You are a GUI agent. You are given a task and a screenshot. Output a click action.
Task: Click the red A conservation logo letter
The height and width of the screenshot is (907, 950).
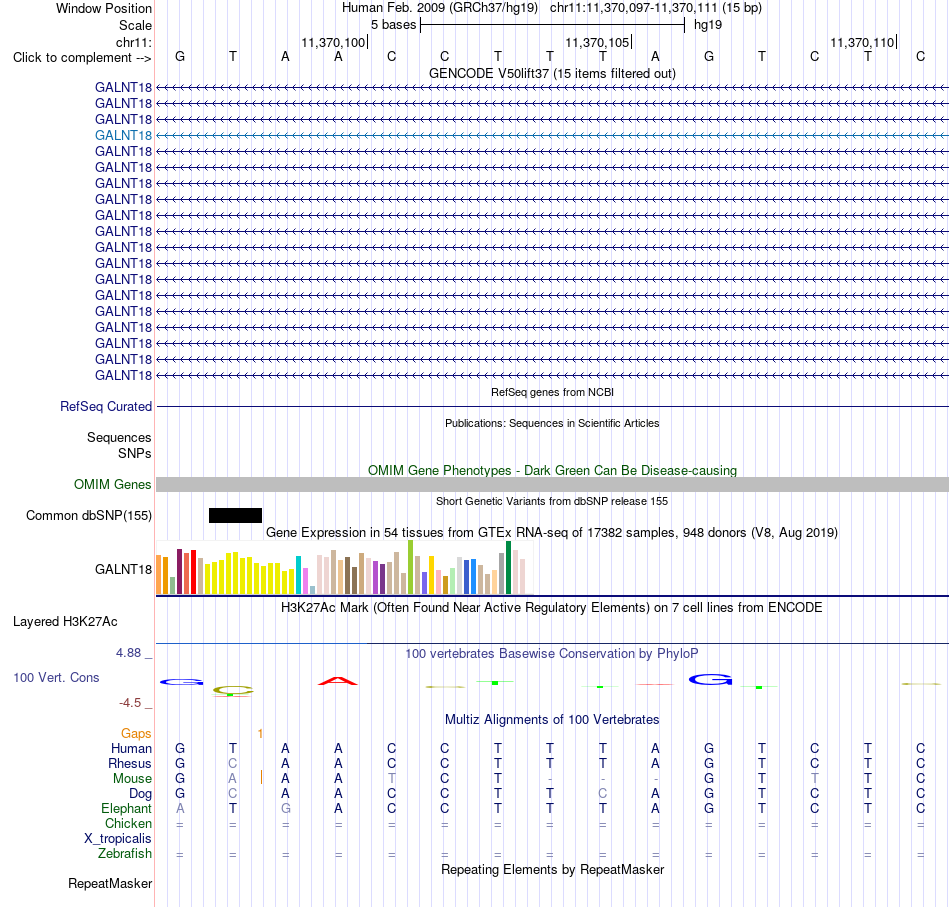click(338, 681)
